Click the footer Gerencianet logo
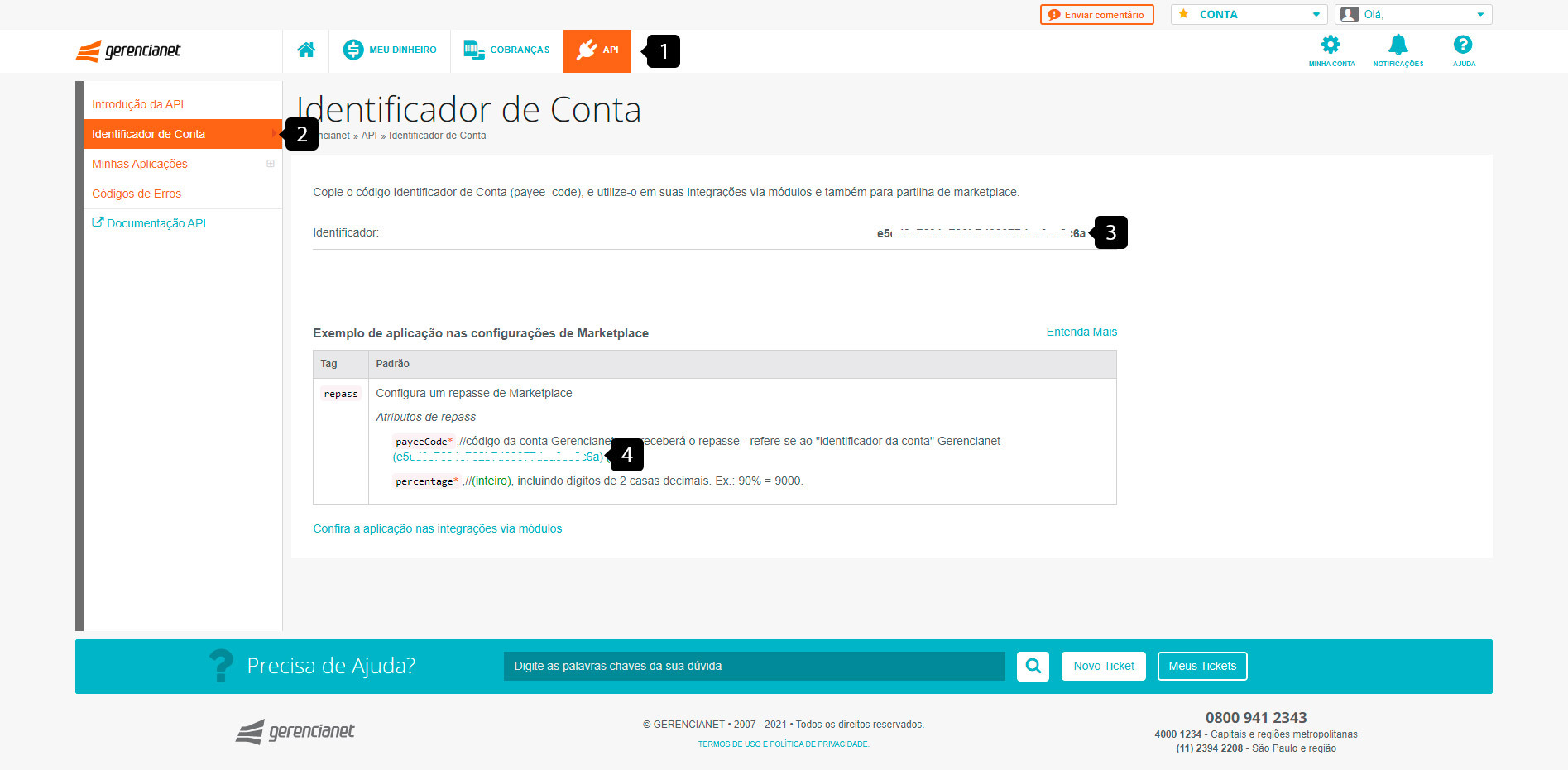The image size is (1568, 770). pyautogui.click(x=295, y=731)
